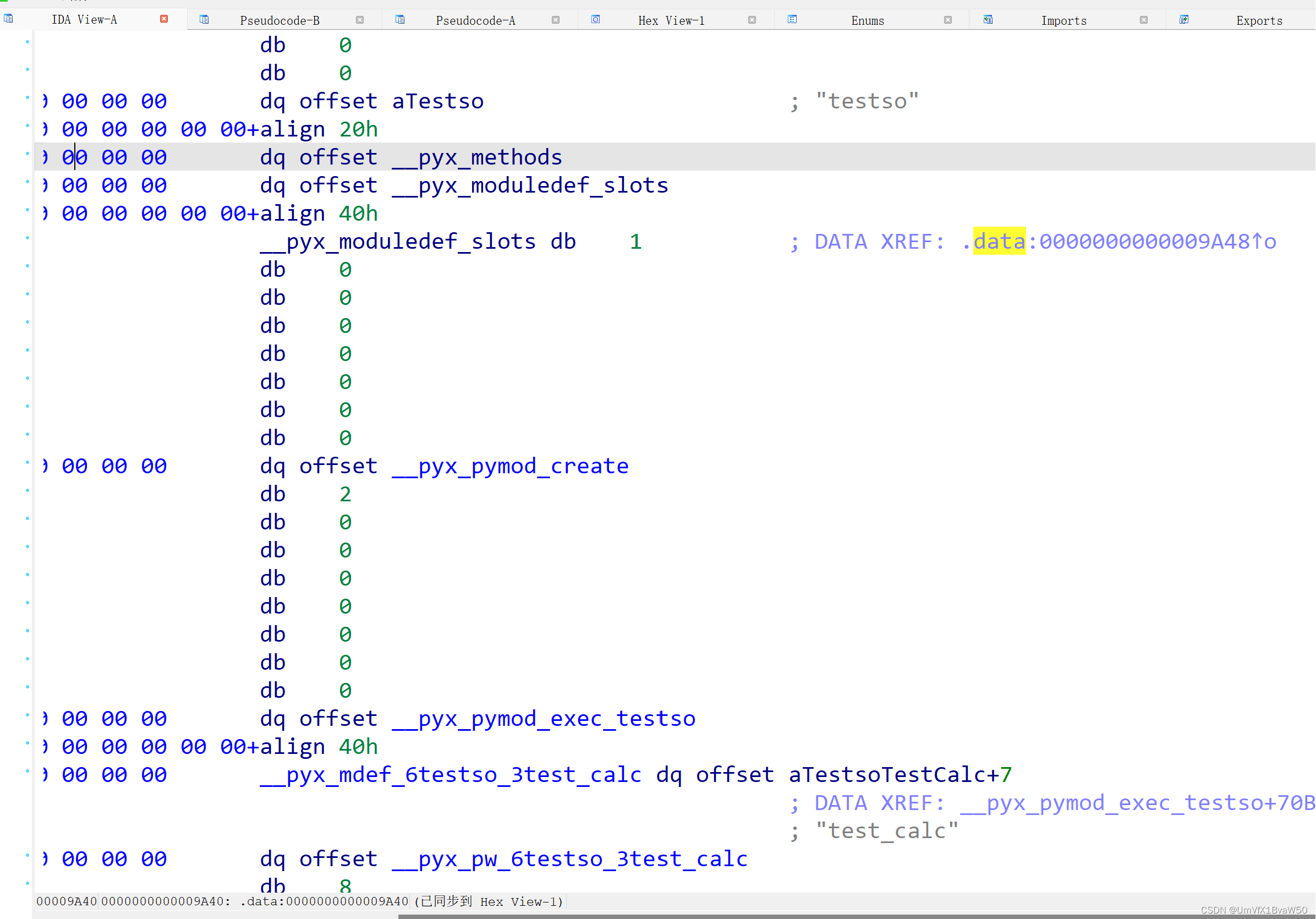1316x919 pixels.
Task: Click the Hex View-1 sync status text
Action: point(489,901)
